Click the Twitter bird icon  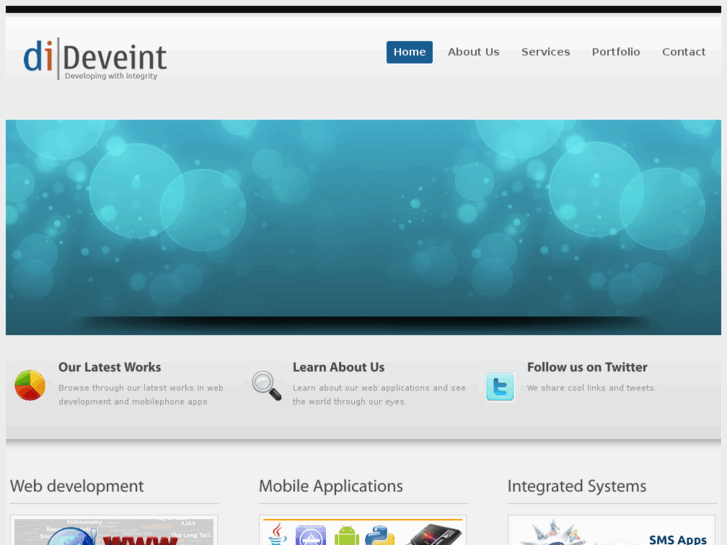pos(500,386)
